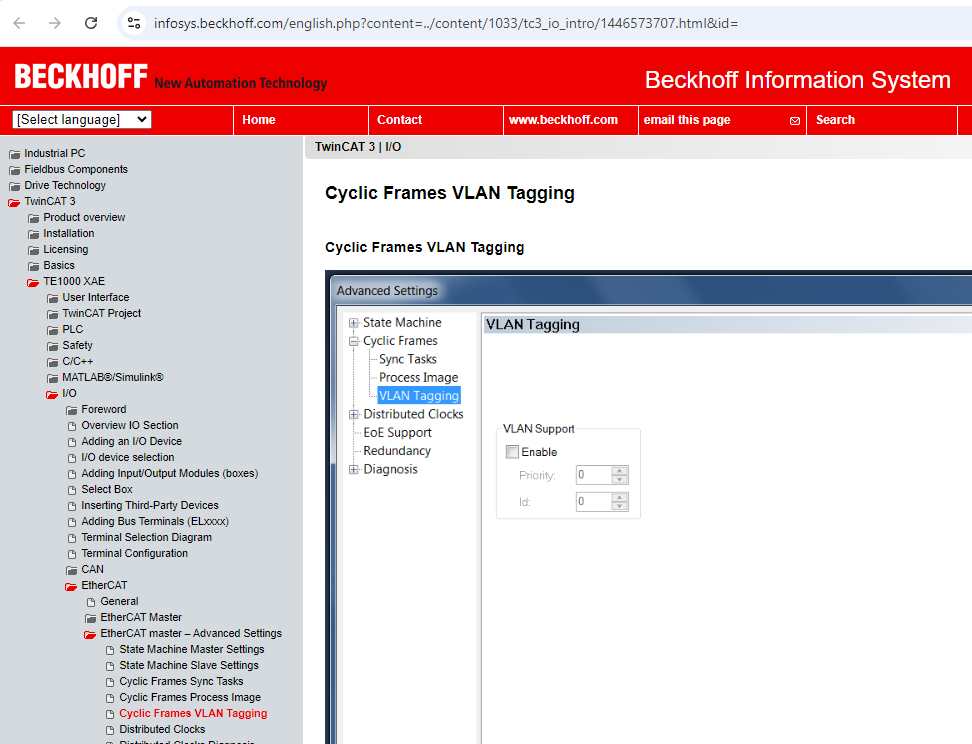The width and height of the screenshot is (972, 744).
Task: Click the site information icon in address bar
Action: (134, 22)
